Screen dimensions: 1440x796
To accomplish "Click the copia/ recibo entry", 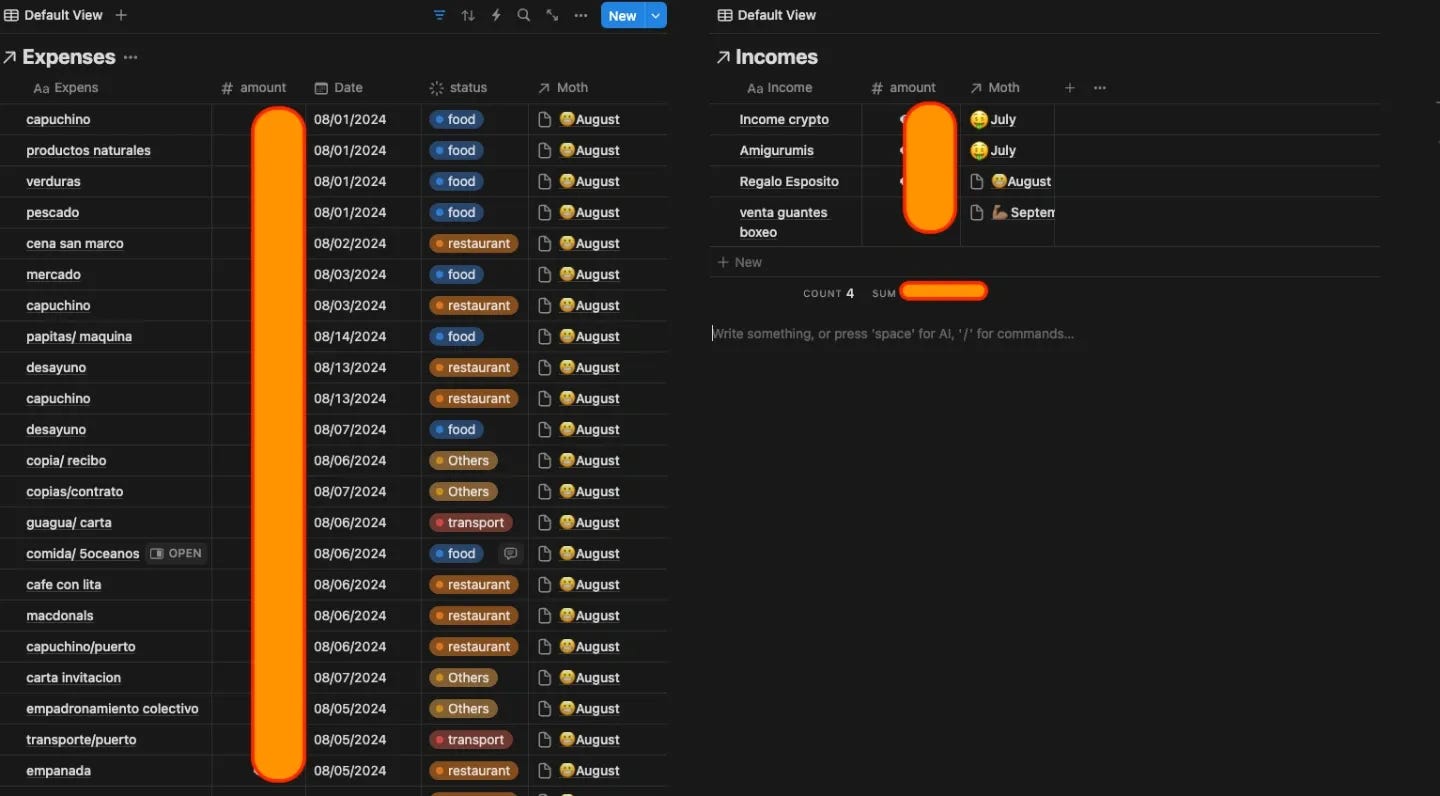I will click(x=66, y=461).
